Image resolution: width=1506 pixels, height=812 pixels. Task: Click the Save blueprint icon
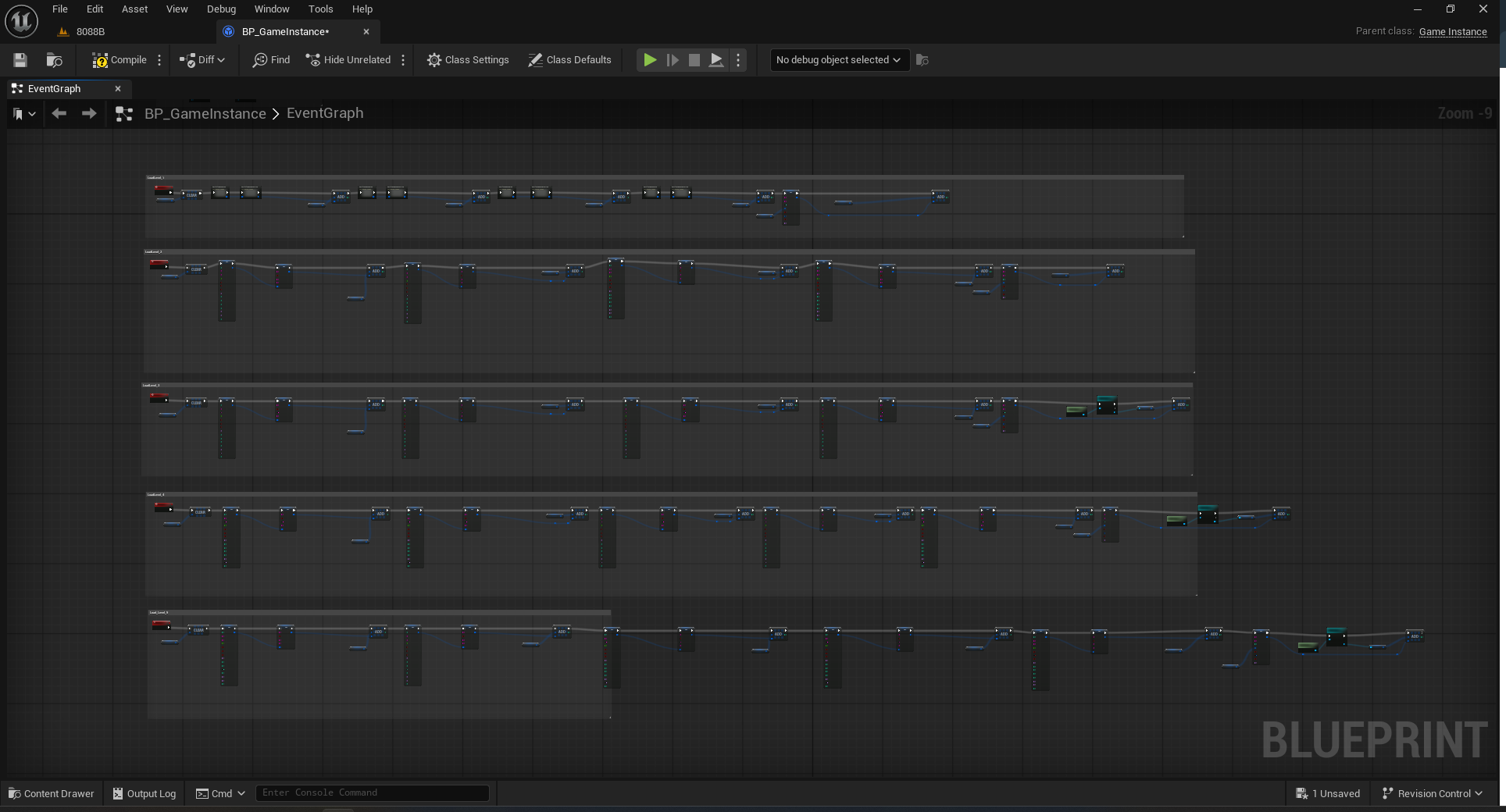[20, 60]
